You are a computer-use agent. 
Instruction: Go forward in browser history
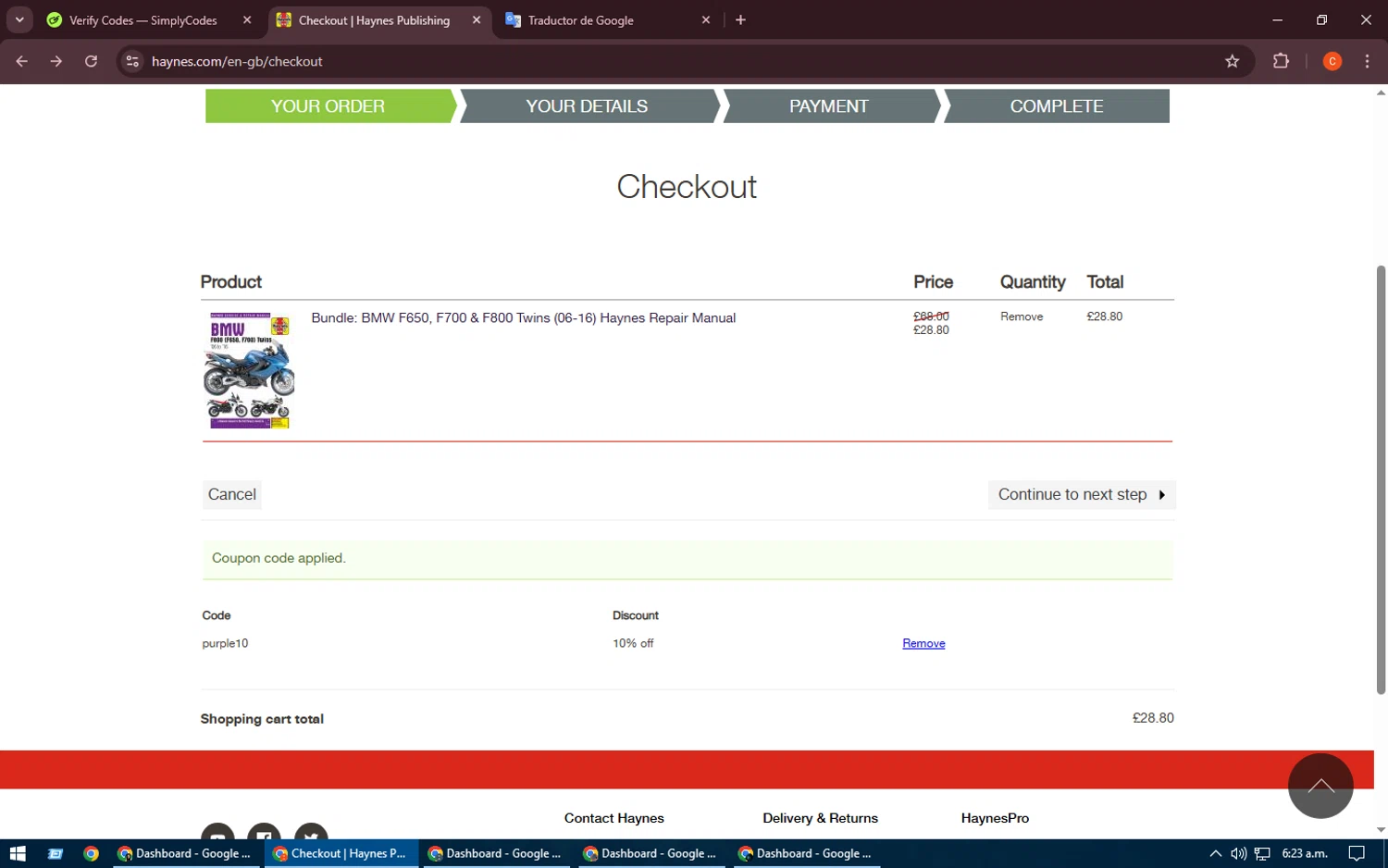click(56, 61)
